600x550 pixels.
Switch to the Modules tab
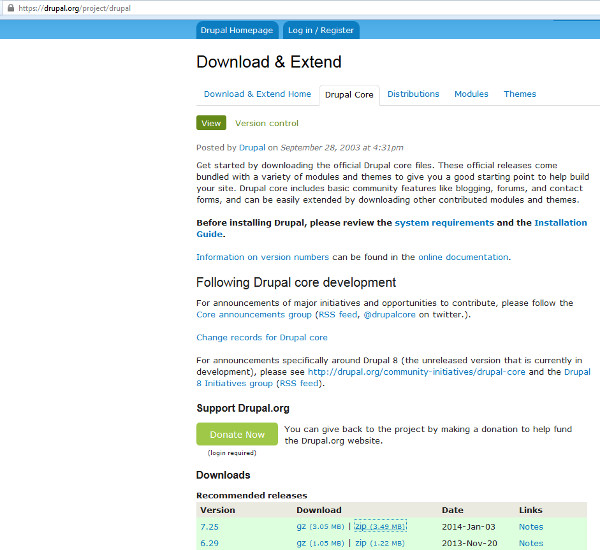tap(471, 94)
